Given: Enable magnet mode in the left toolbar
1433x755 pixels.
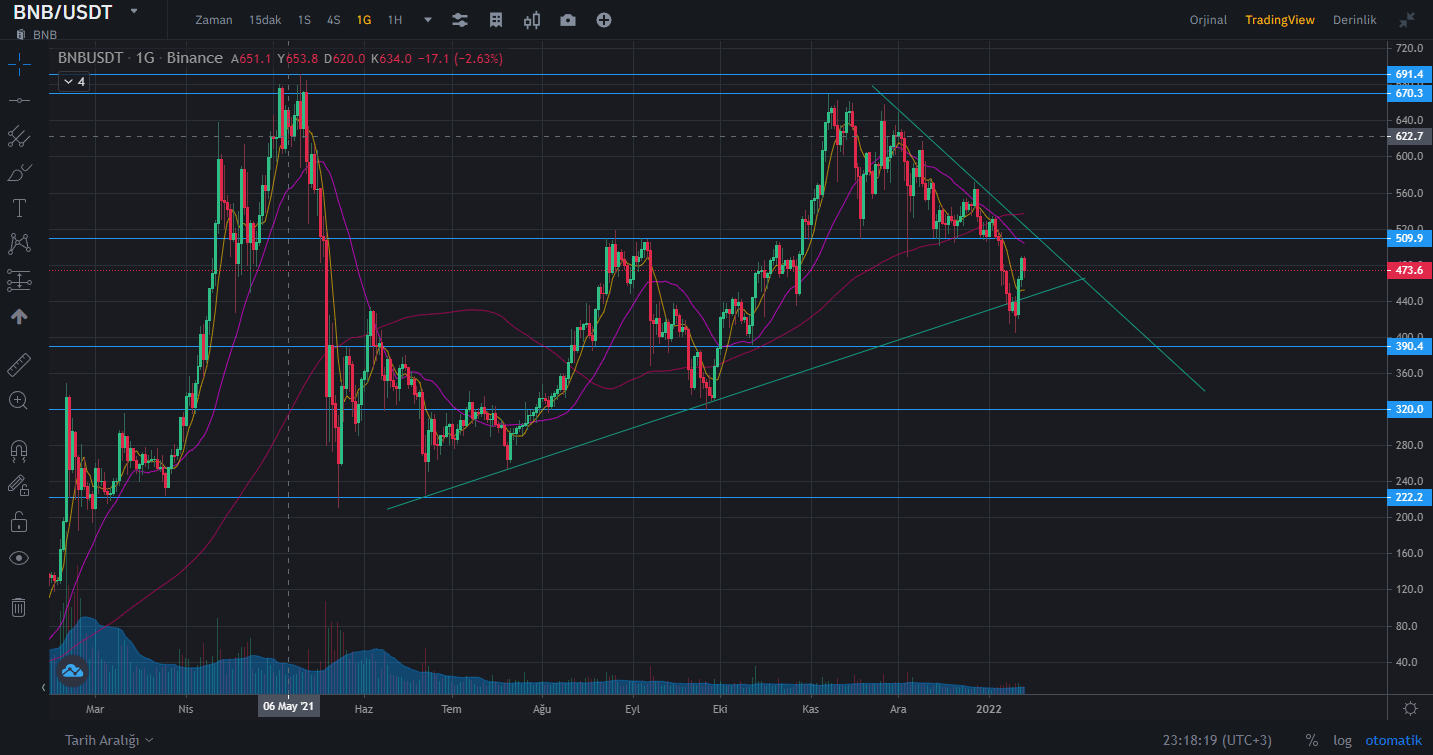Looking at the screenshot, I should [x=18, y=451].
